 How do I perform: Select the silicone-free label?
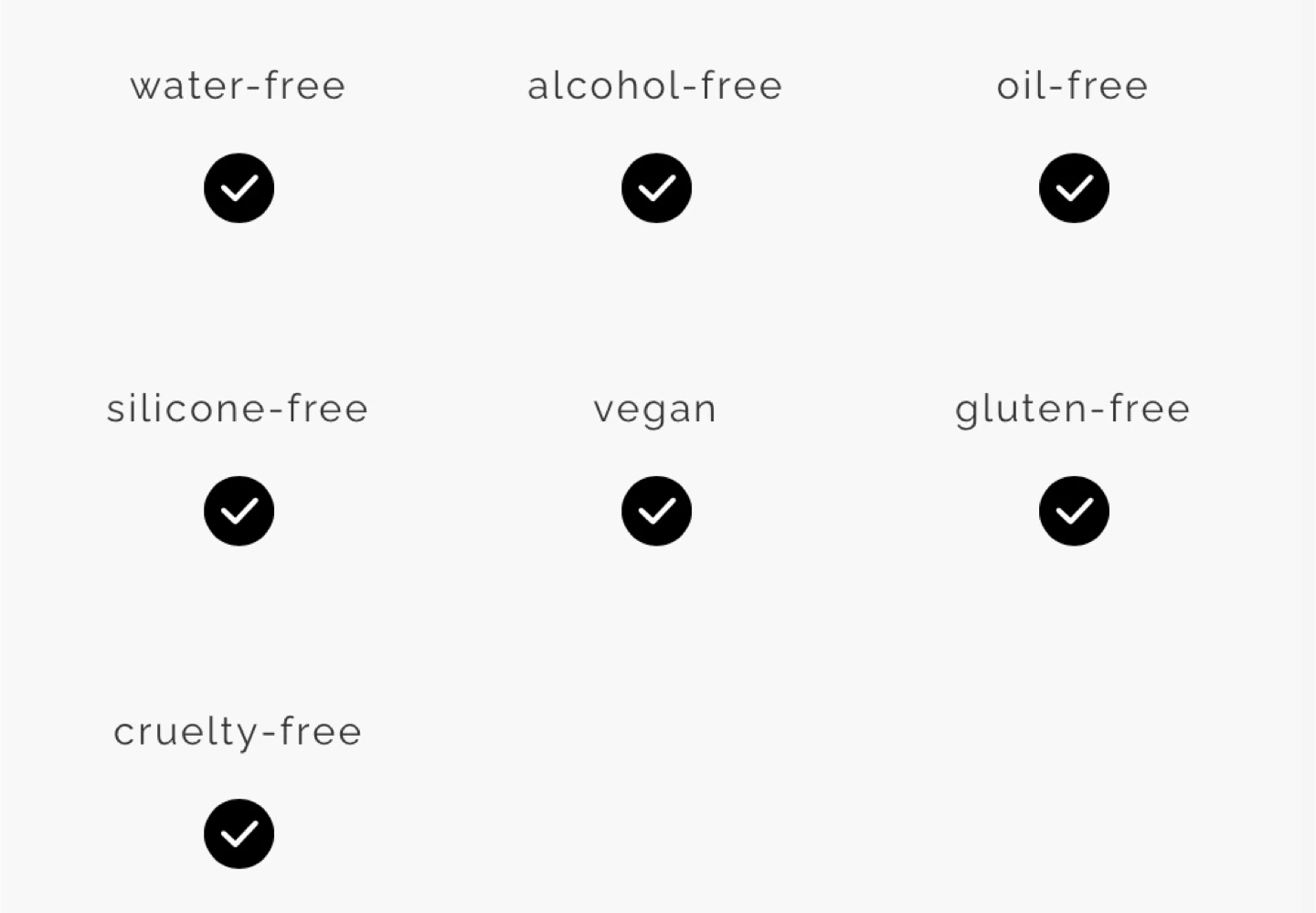pos(238,409)
